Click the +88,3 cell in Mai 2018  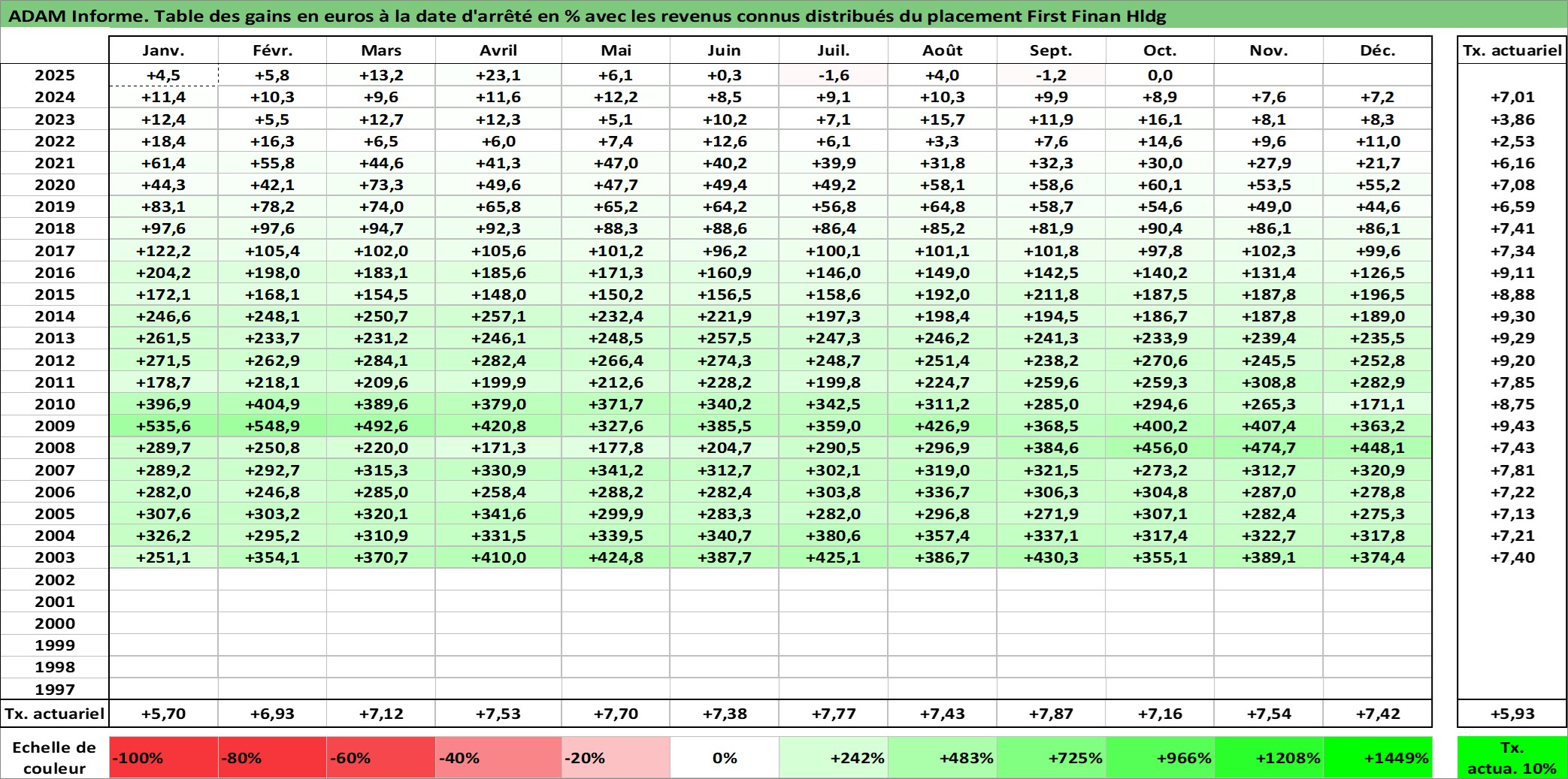coord(616,228)
